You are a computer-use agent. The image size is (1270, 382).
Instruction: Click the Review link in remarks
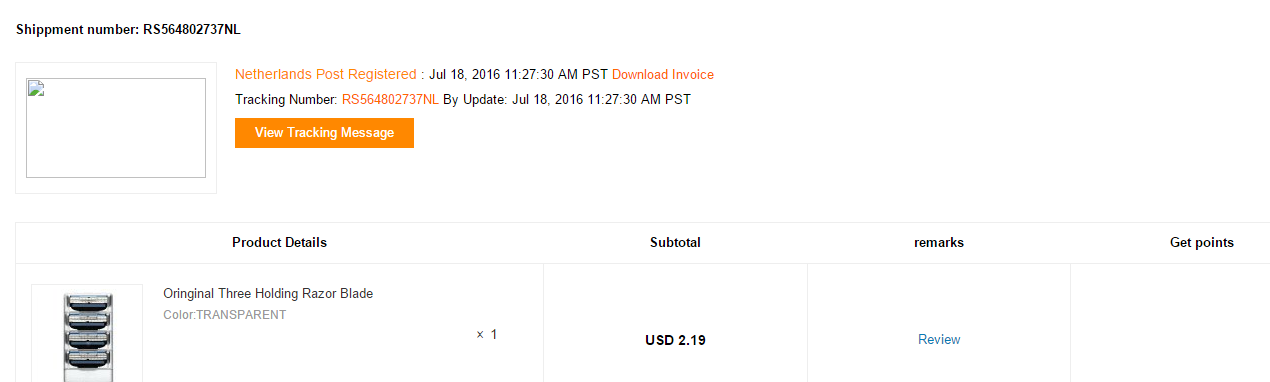pos(939,340)
